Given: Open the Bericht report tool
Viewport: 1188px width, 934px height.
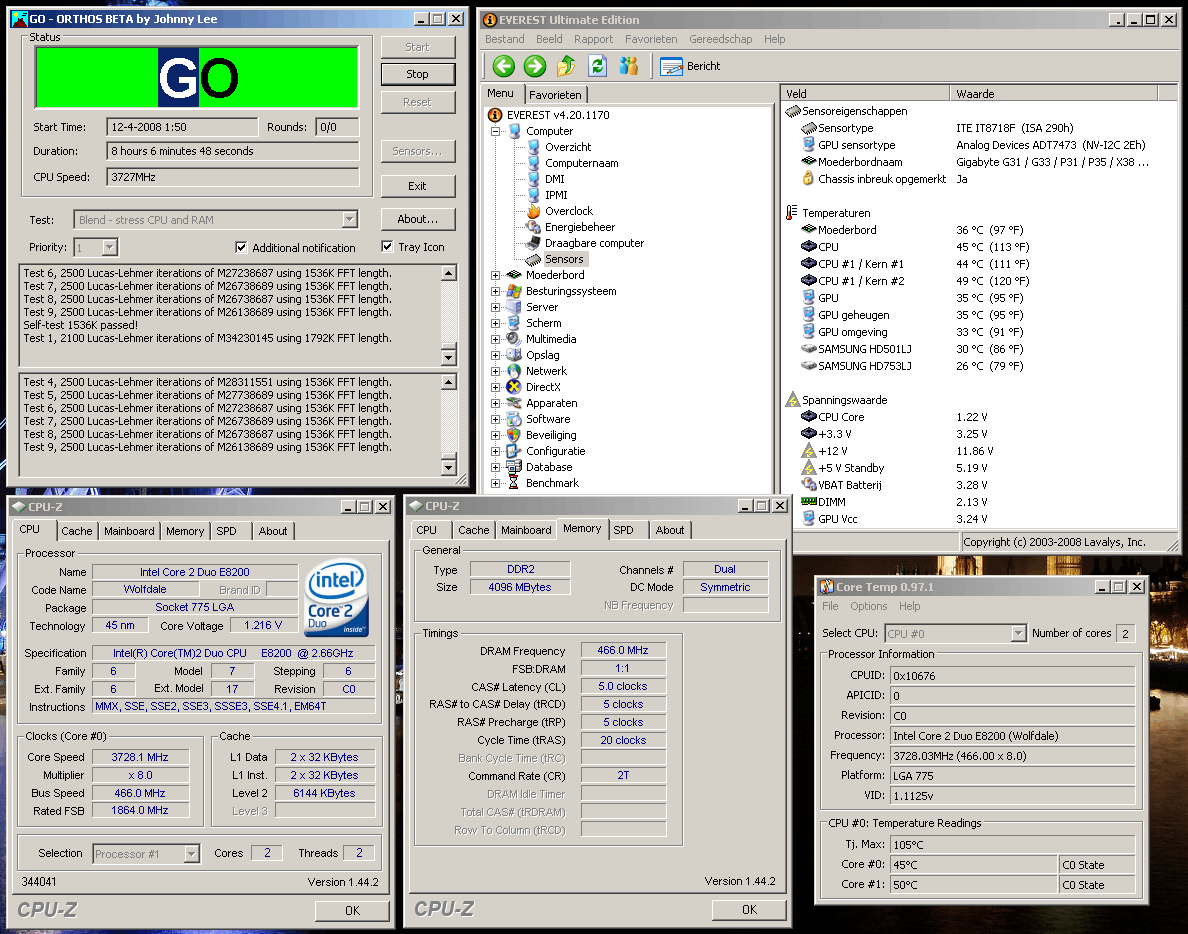Looking at the screenshot, I should (691, 66).
